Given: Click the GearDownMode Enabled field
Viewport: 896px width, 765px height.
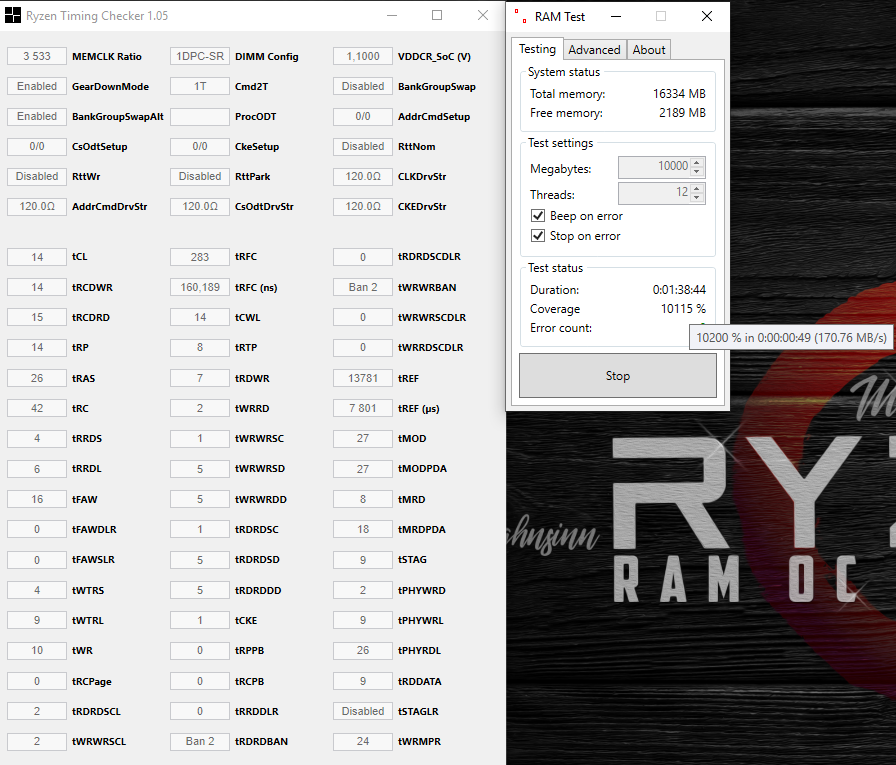Looking at the screenshot, I should coord(37,86).
